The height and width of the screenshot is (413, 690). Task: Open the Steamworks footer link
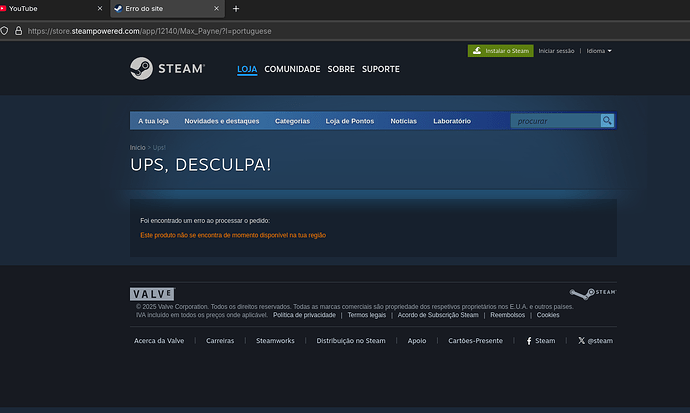275,341
